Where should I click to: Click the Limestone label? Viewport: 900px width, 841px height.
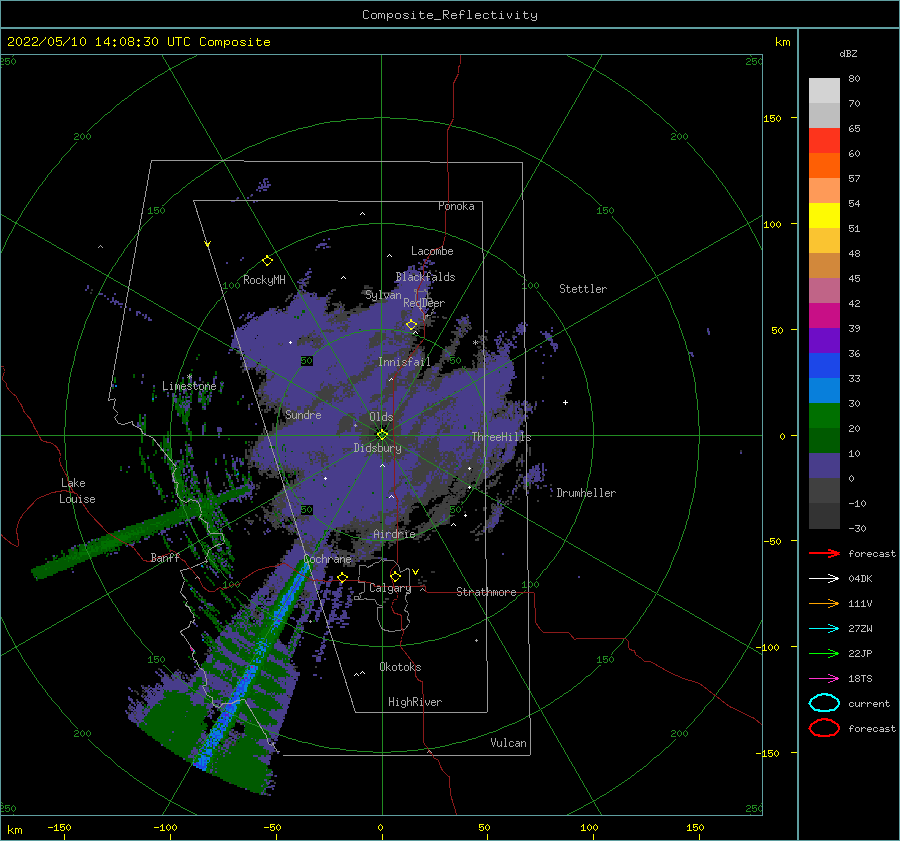tap(189, 386)
